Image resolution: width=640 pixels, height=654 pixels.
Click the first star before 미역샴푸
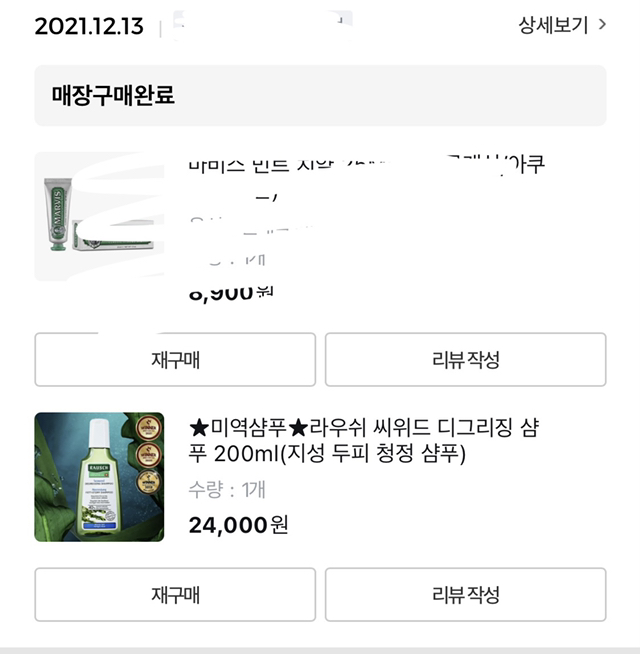pyautogui.click(x=198, y=427)
